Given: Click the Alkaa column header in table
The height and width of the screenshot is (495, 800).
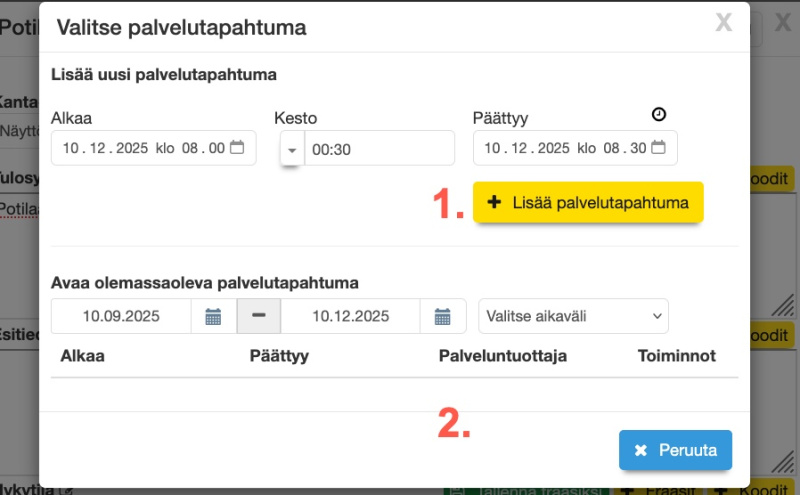Looking at the screenshot, I should 83,356.
